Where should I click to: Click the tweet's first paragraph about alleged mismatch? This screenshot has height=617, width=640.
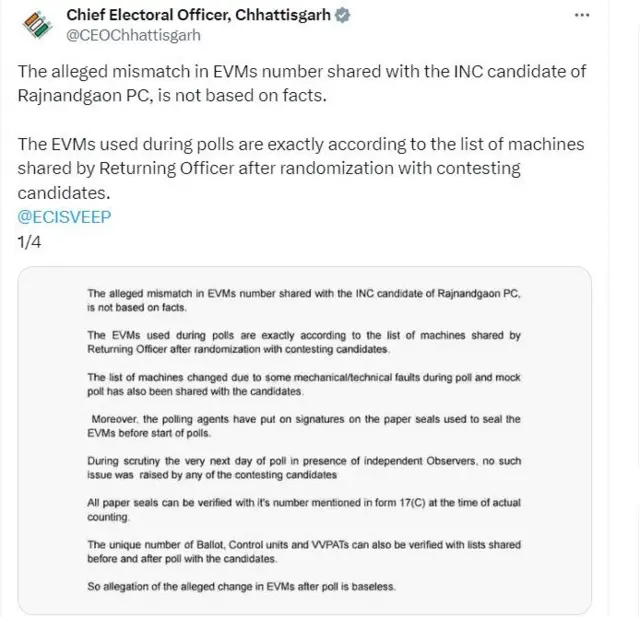click(300, 84)
